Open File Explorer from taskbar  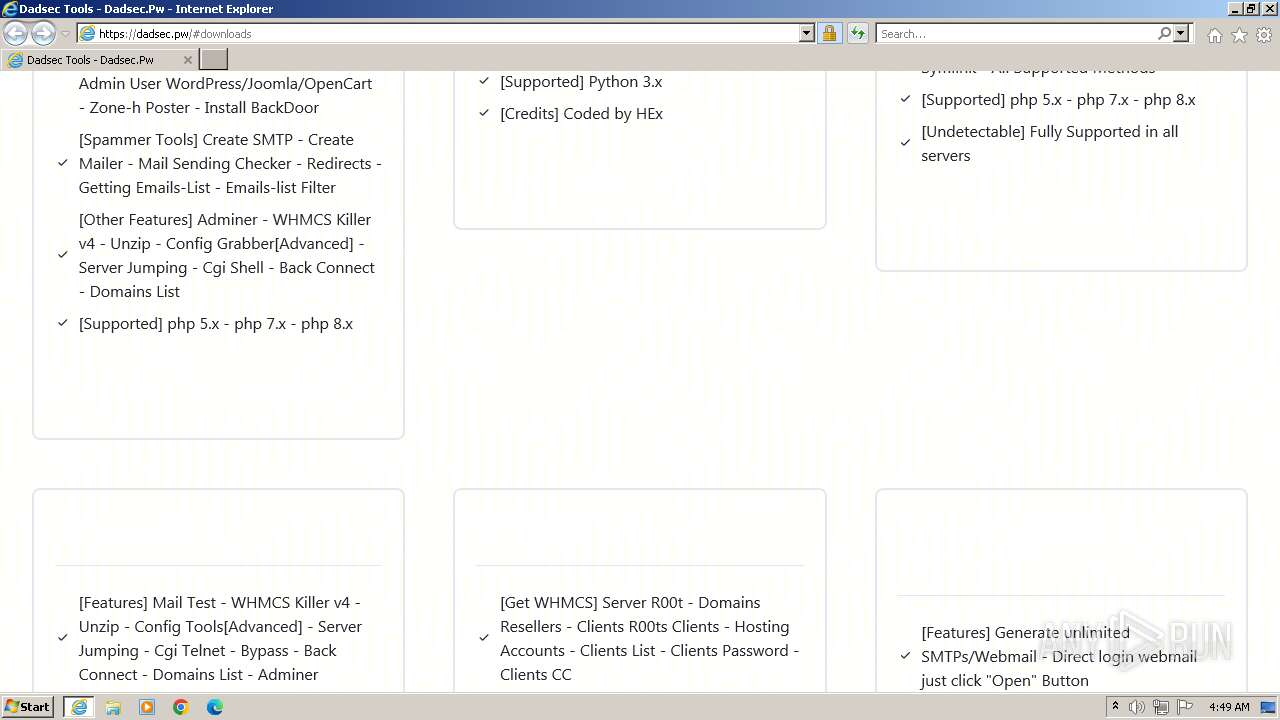[x=113, y=707]
